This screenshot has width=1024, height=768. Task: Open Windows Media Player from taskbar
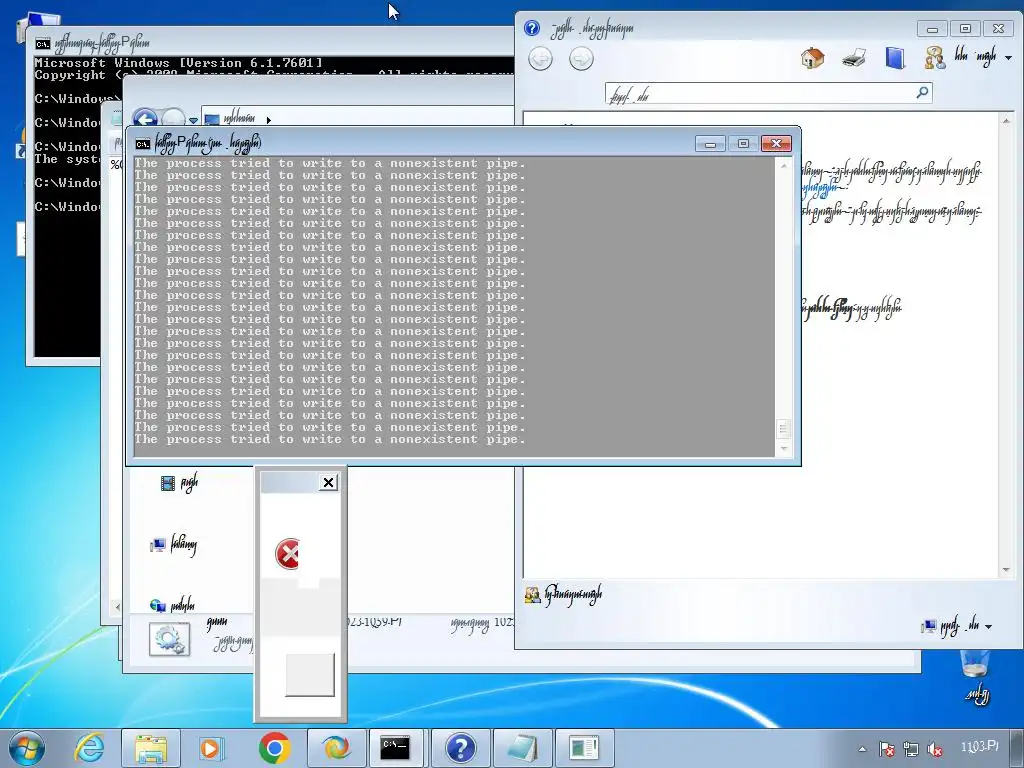212,748
